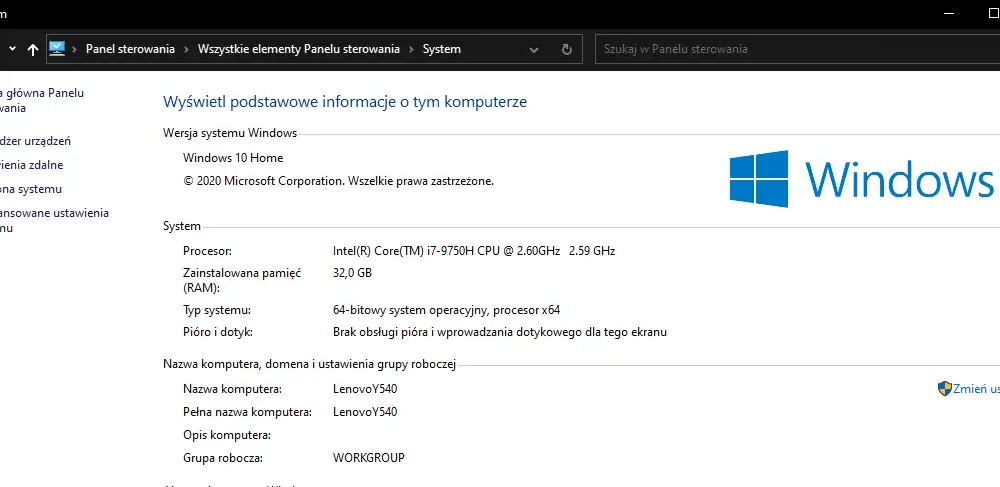Open Panel sterowania breadcrumb
The image size is (1000, 487).
pos(130,49)
